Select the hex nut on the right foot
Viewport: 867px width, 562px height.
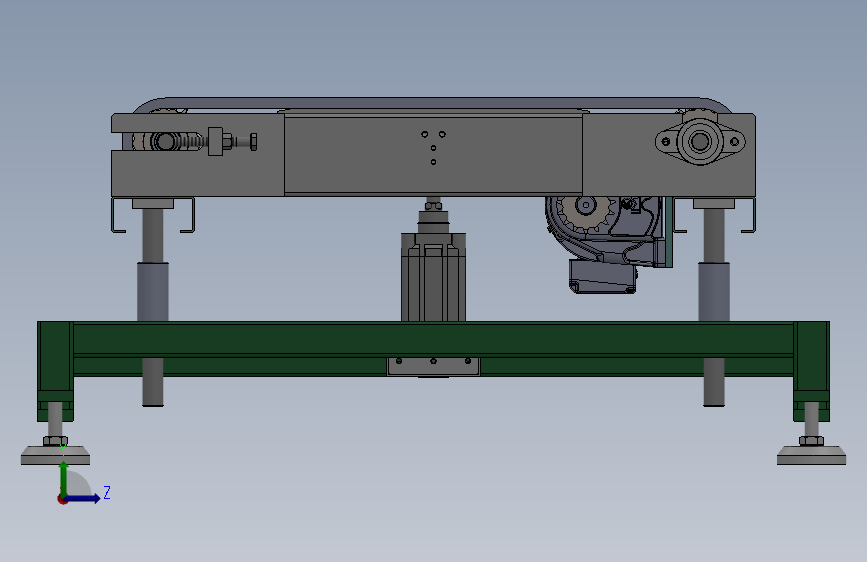pos(811,441)
